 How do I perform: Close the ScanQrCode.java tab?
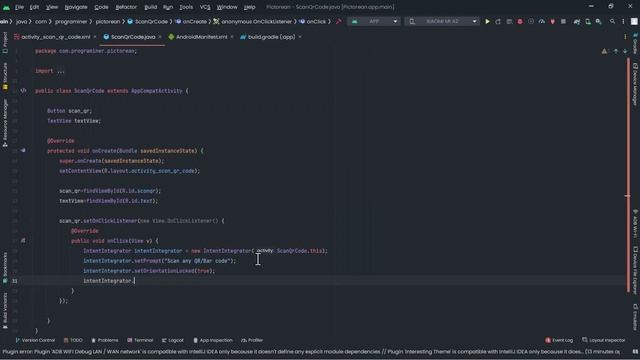click(x=160, y=37)
